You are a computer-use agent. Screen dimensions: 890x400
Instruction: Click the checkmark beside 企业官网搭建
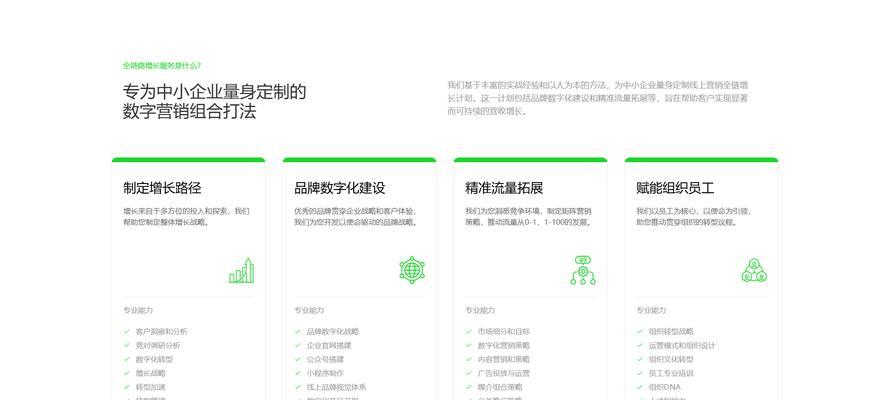(x=297, y=345)
